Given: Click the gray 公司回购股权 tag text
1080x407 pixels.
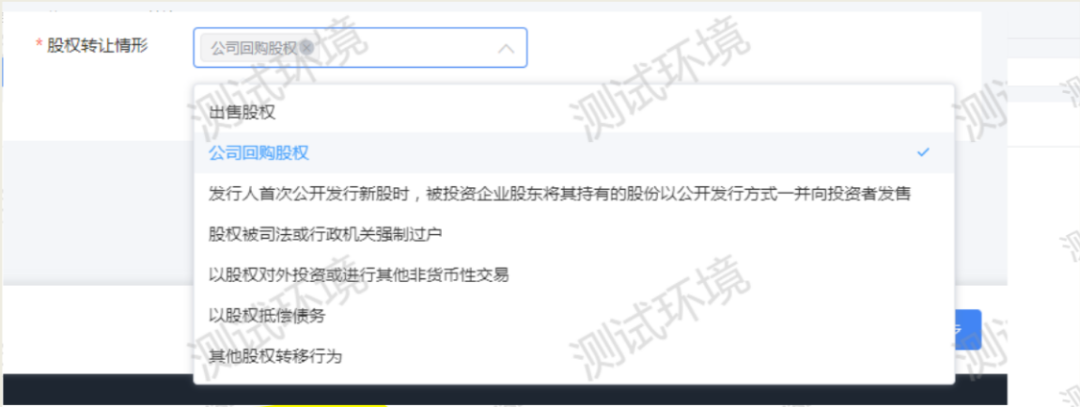Looking at the screenshot, I should tap(253, 48).
